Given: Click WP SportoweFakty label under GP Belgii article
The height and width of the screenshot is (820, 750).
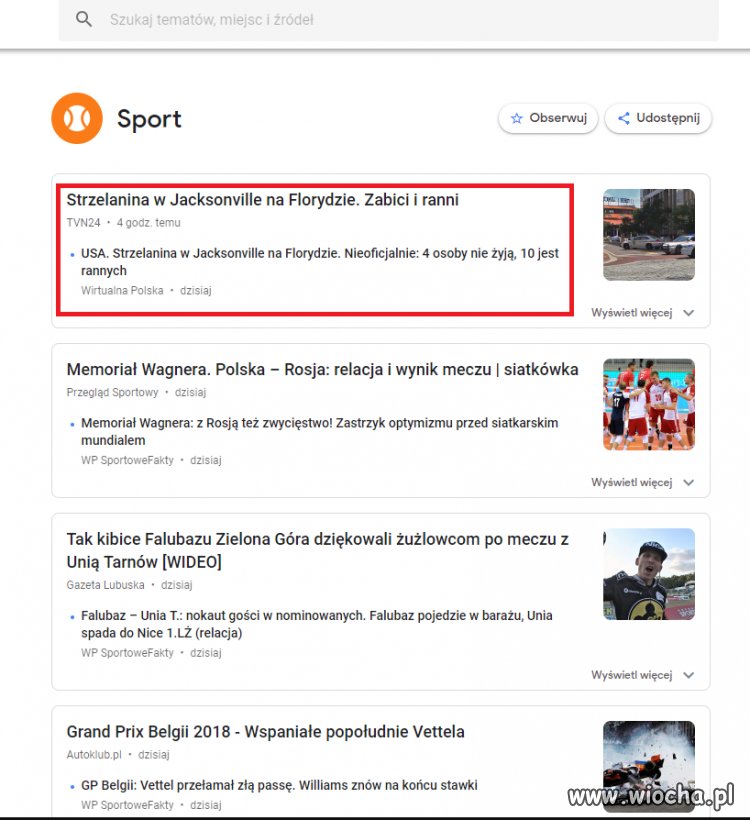Looking at the screenshot, I should point(127,805).
